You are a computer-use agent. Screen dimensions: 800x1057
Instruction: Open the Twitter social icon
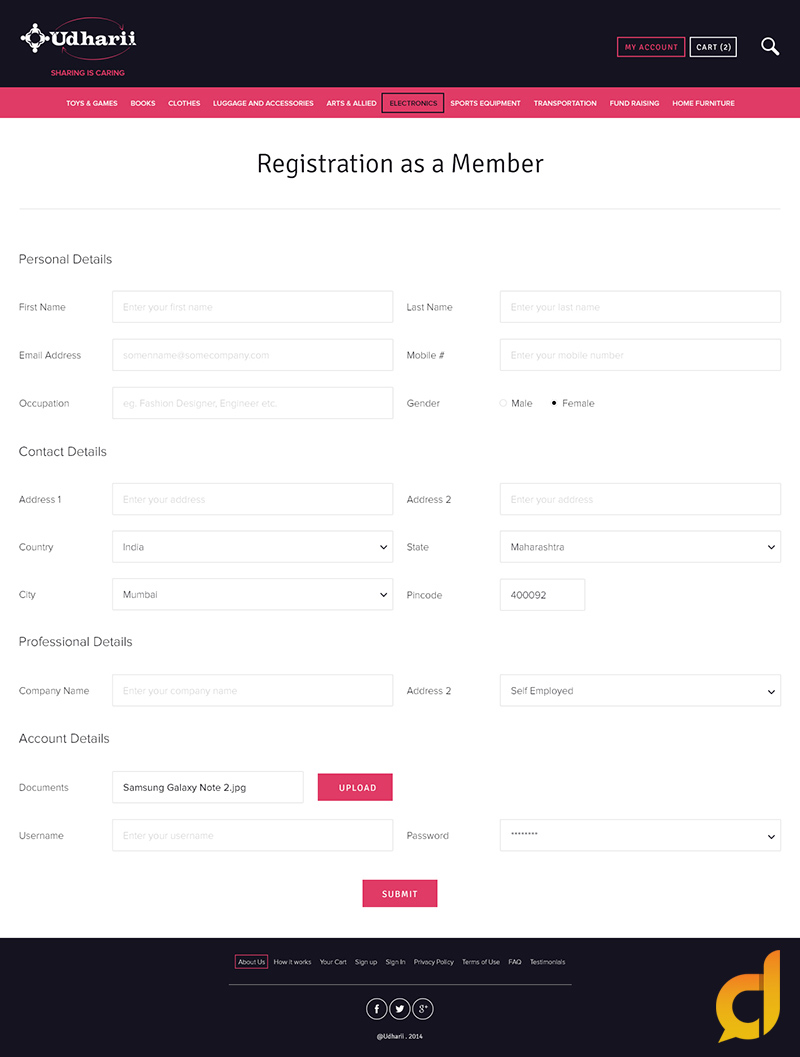400,1009
